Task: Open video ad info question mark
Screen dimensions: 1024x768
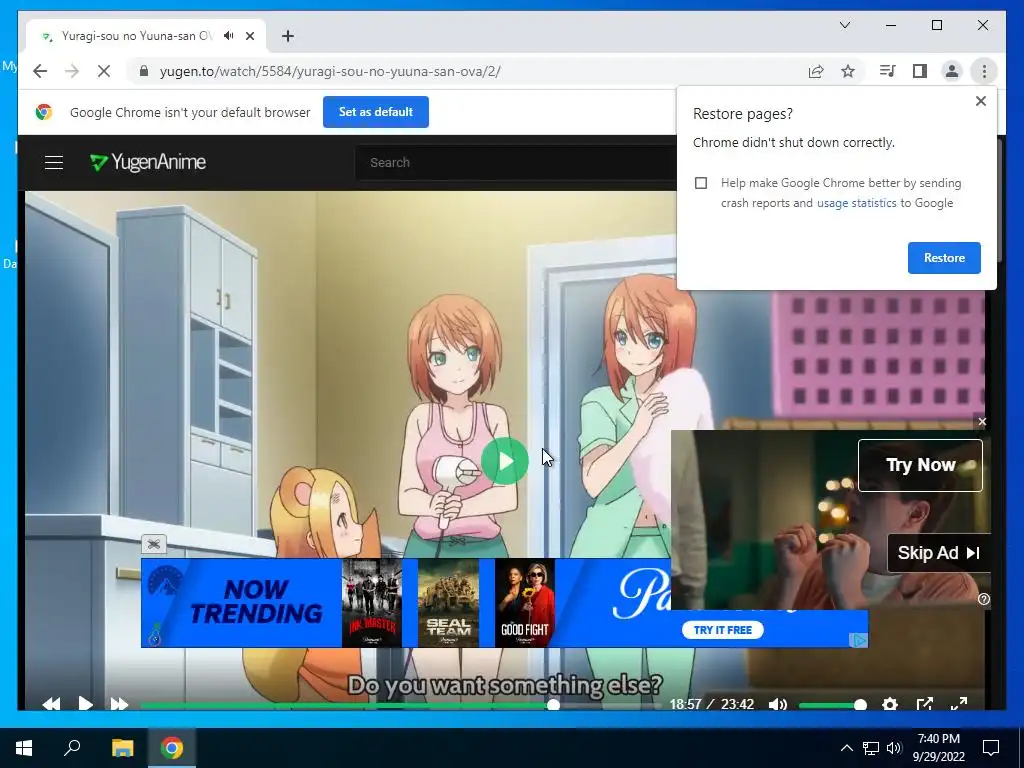Action: (984, 599)
